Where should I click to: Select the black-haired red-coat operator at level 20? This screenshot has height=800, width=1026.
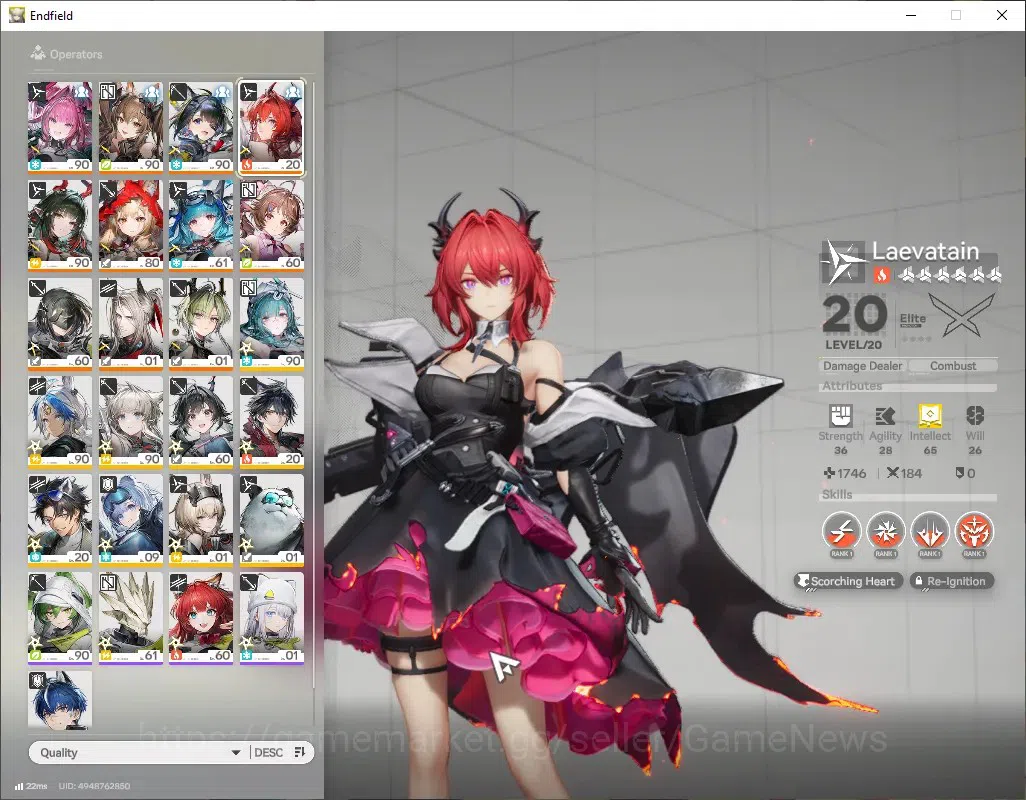pyautogui.click(x=272, y=421)
